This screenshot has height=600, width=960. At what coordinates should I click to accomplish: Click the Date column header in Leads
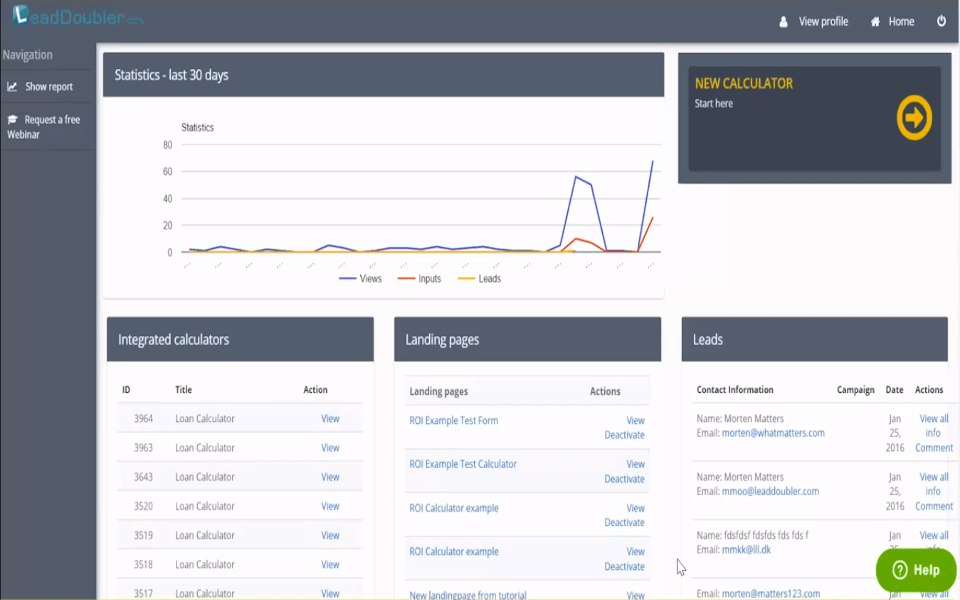pos(894,390)
